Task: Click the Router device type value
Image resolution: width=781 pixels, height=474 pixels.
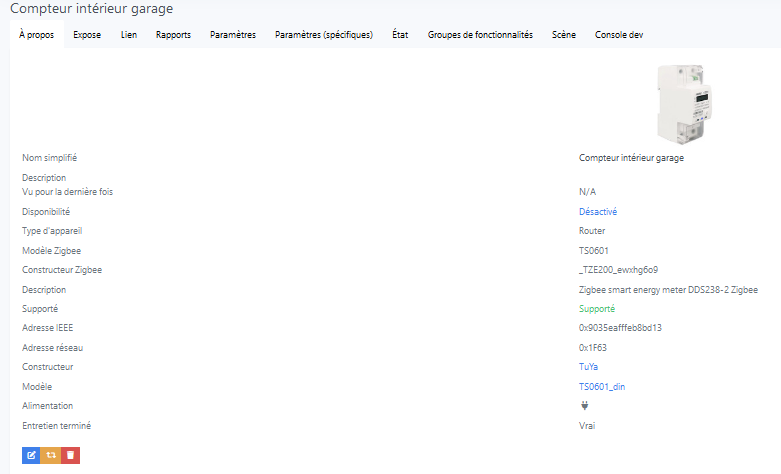Action: (x=592, y=231)
